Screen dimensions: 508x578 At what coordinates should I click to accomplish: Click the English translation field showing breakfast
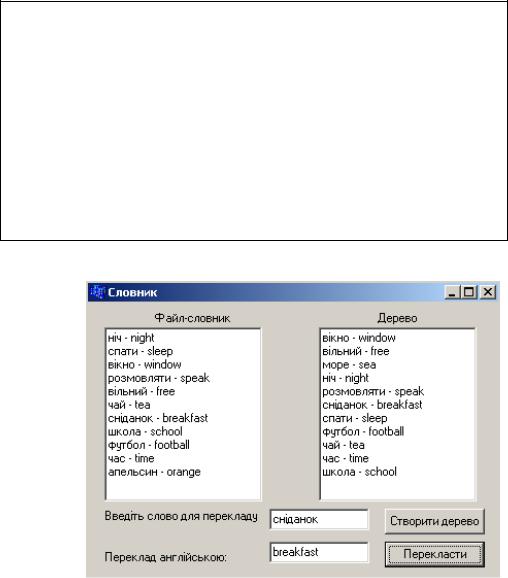[319, 552]
